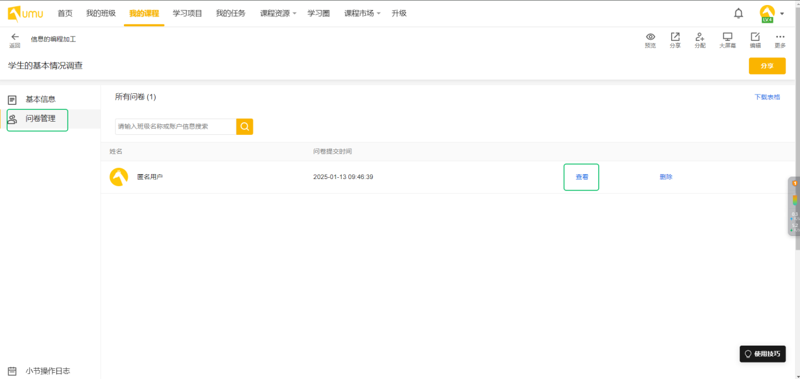Open 学习项目 navigation item

[187, 14]
